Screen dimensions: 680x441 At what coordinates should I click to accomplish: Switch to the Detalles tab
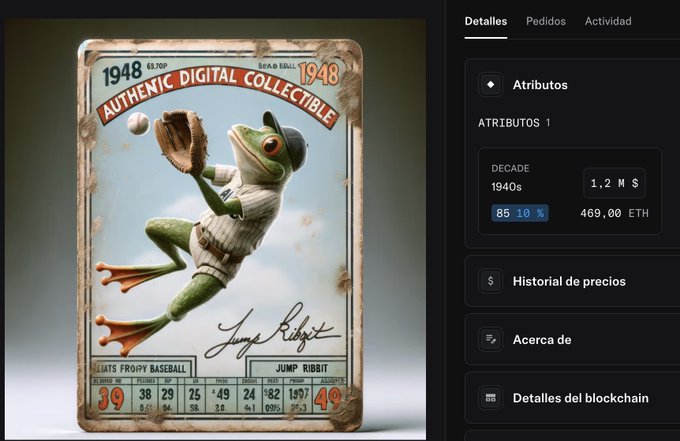(485, 21)
